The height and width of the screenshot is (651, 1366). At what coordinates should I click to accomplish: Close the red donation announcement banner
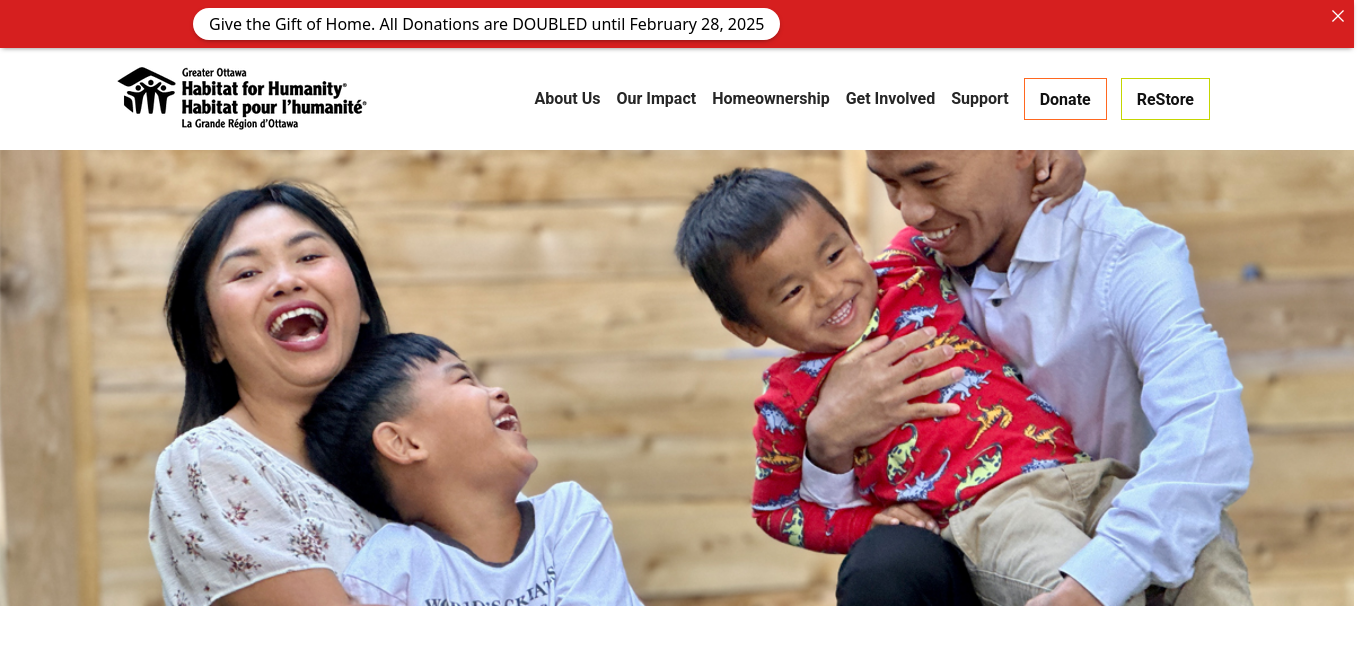tap(1337, 16)
